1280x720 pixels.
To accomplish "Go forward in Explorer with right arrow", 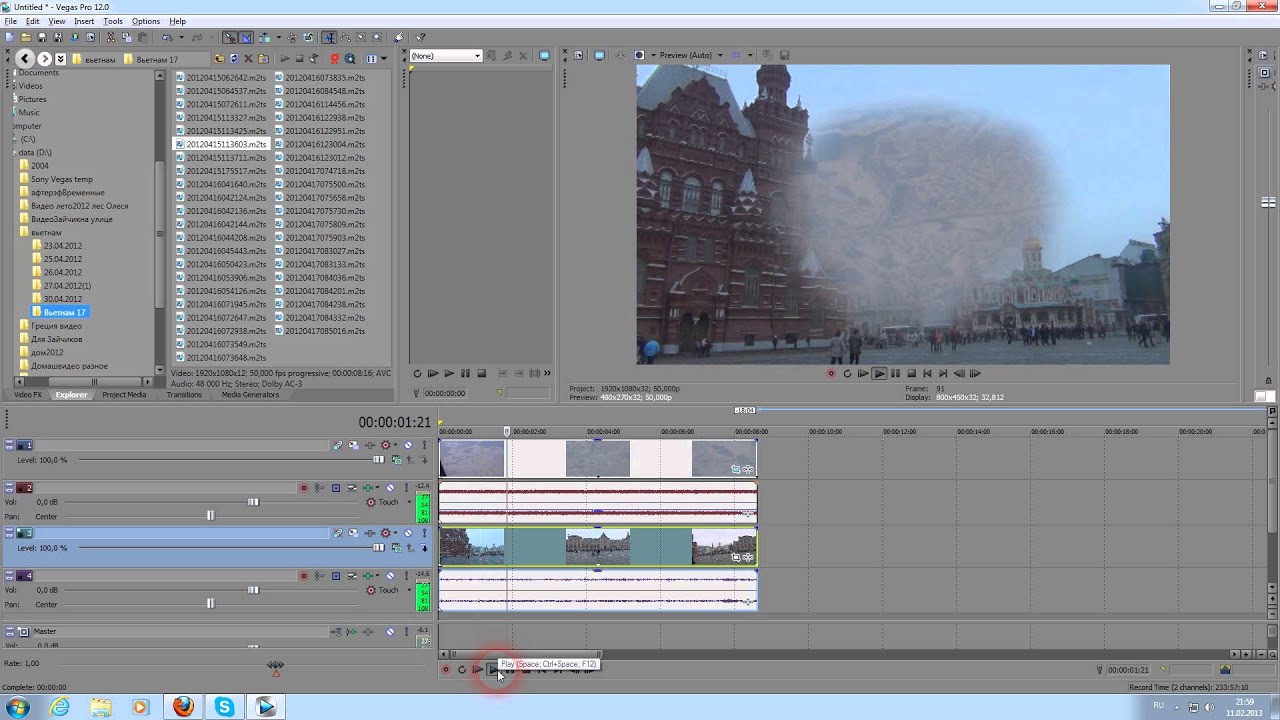I will (44, 59).
